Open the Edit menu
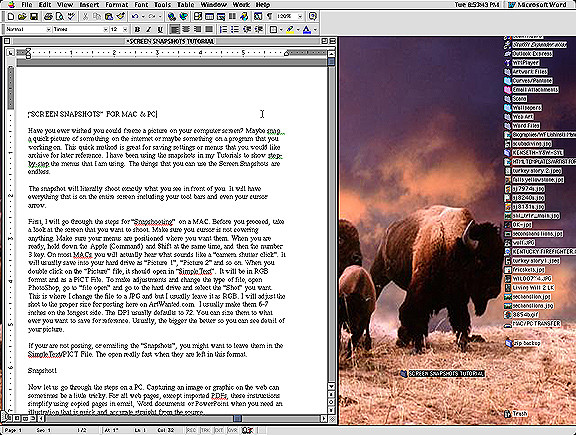The height and width of the screenshot is (435, 576). (45, 5)
